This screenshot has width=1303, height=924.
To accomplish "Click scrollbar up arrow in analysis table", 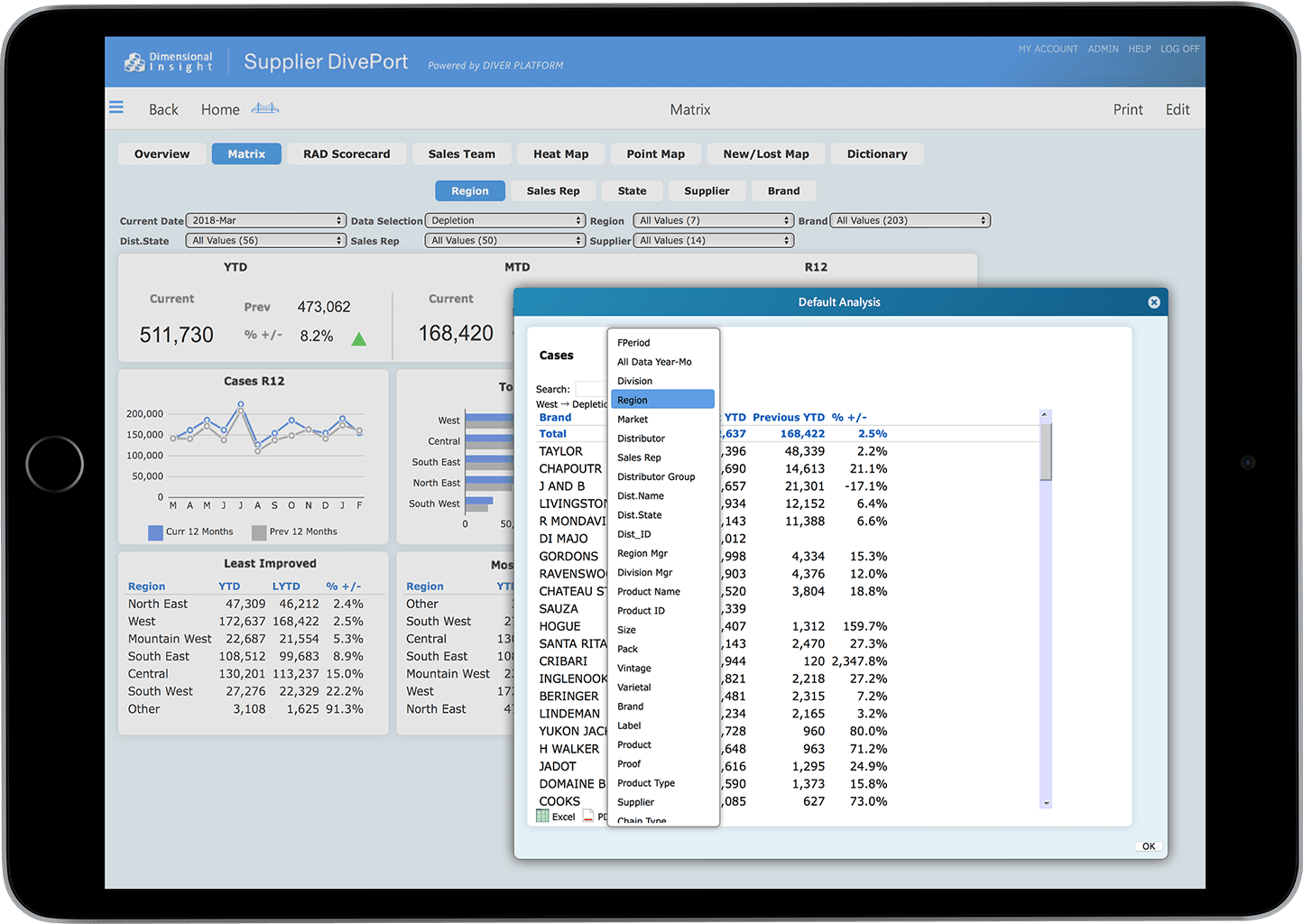I will tap(1045, 415).
